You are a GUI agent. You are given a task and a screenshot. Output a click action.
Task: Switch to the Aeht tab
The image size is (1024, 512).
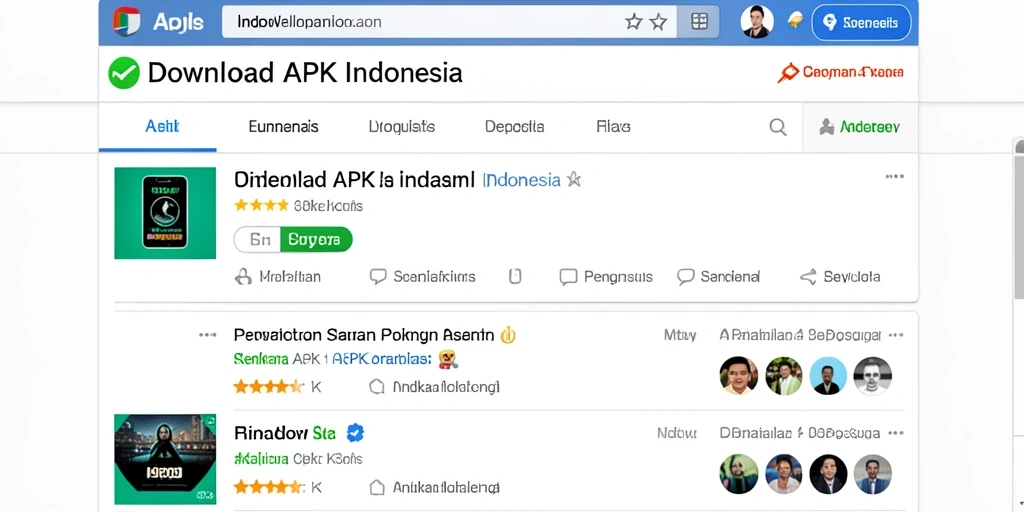pyautogui.click(x=162, y=127)
